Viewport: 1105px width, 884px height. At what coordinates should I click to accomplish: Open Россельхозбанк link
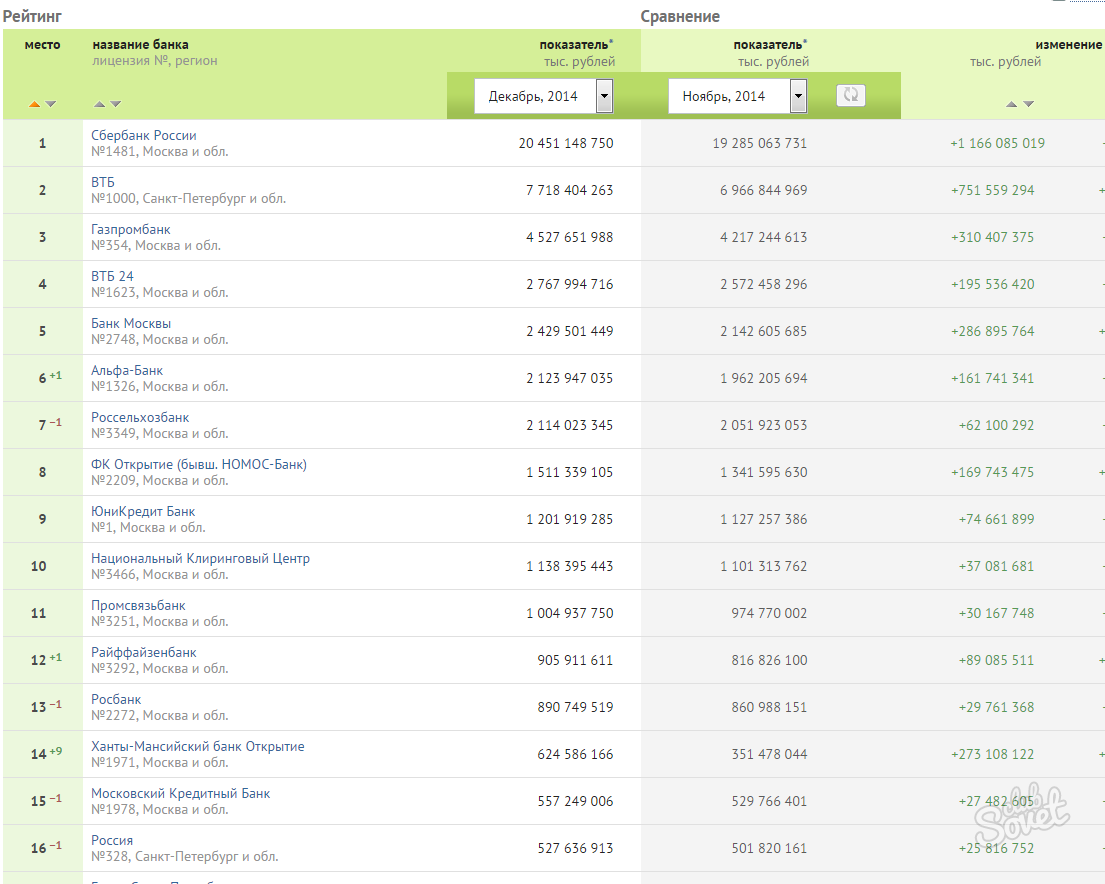click(x=140, y=417)
